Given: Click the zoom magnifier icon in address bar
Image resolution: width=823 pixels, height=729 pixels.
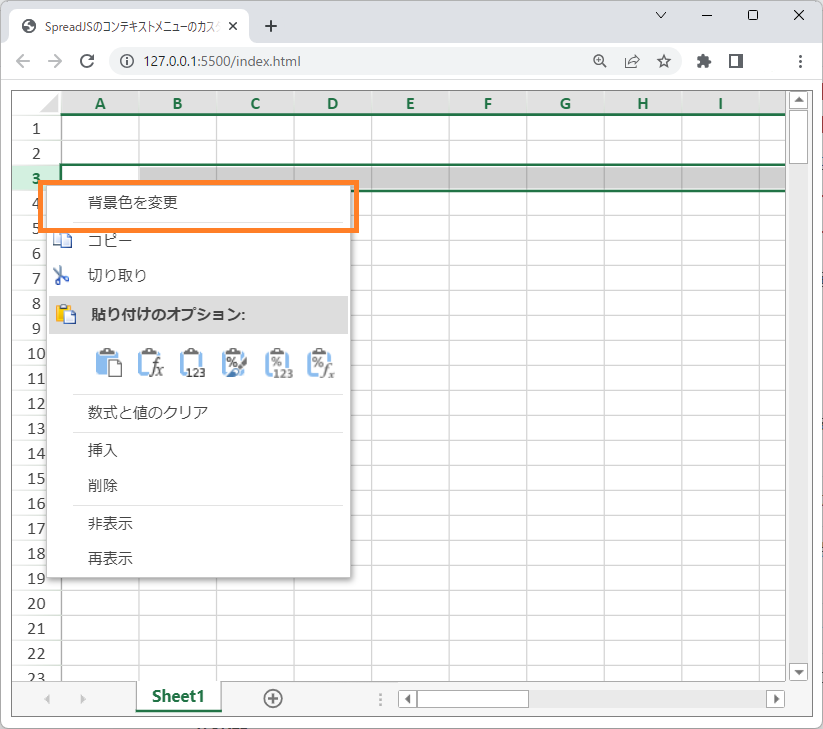Looking at the screenshot, I should click(600, 61).
